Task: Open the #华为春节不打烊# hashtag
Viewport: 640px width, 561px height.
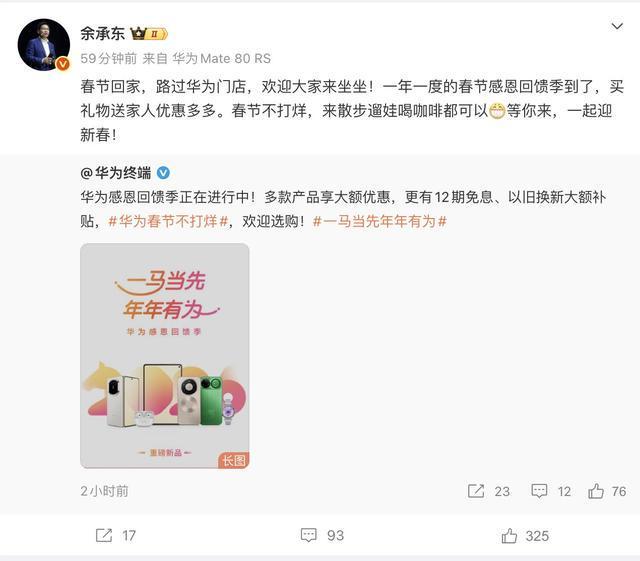Action: (x=168, y=222)
